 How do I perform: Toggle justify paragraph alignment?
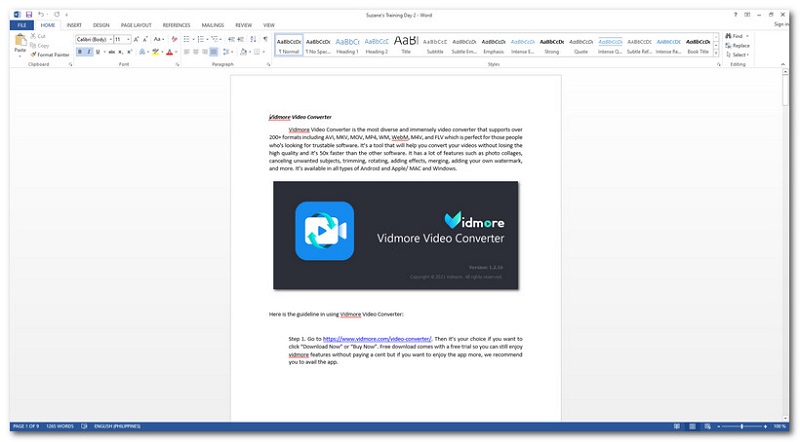[x=214, y=52]
